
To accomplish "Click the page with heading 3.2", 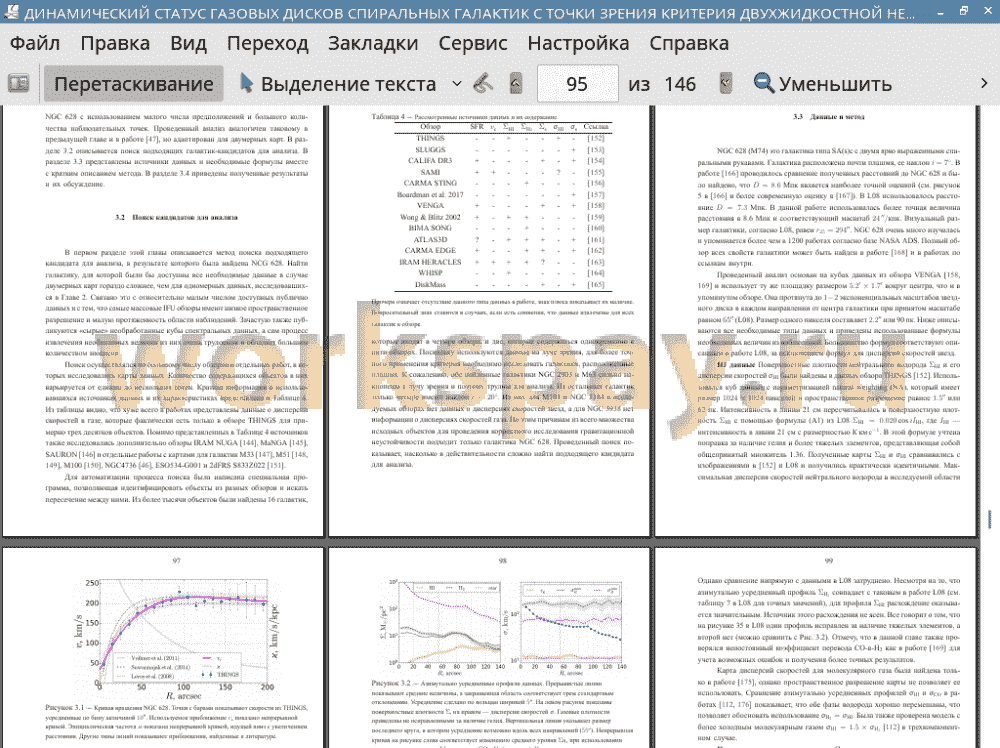I will coord(163,321).
